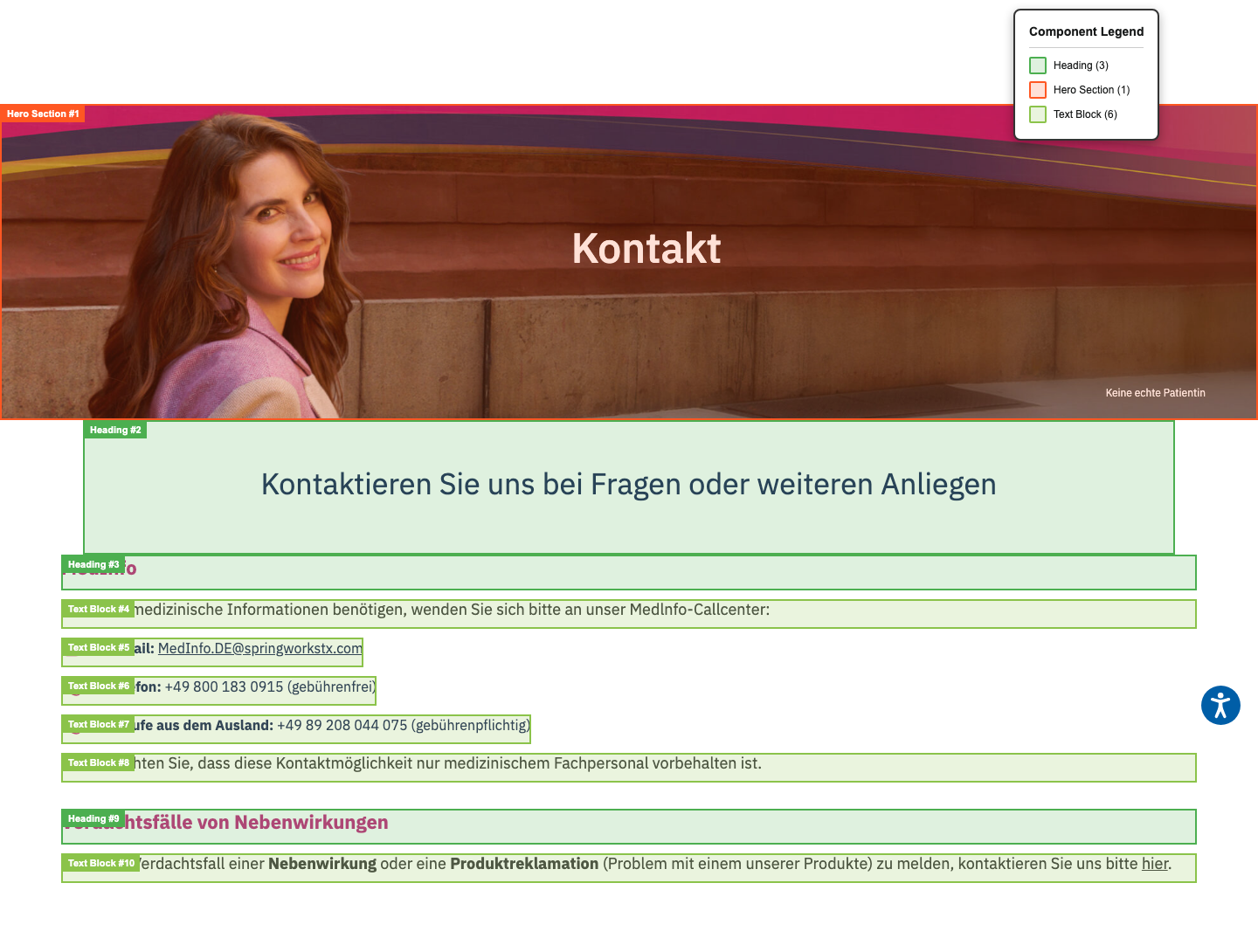
Task: Click the 'Heading (3)' legend entry
Action: 1082,65
